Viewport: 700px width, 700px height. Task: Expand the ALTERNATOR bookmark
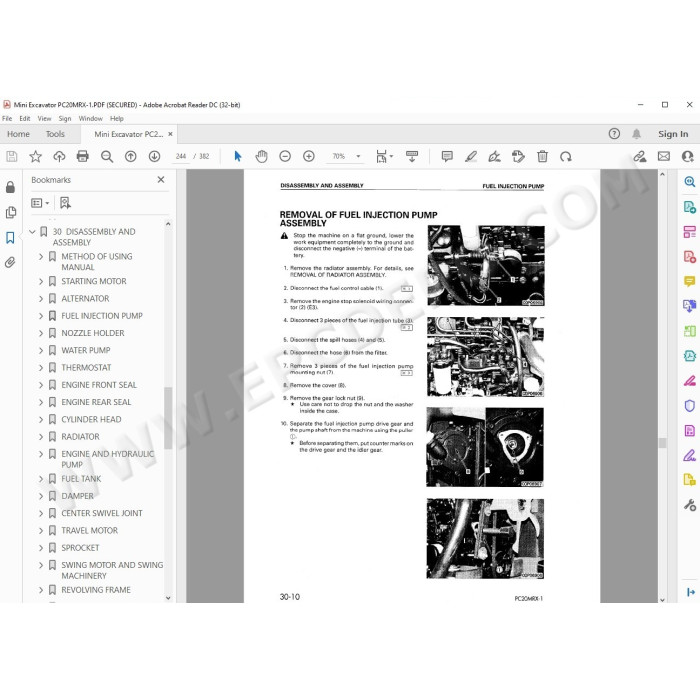pyautogui.click(x=41, y=299)
